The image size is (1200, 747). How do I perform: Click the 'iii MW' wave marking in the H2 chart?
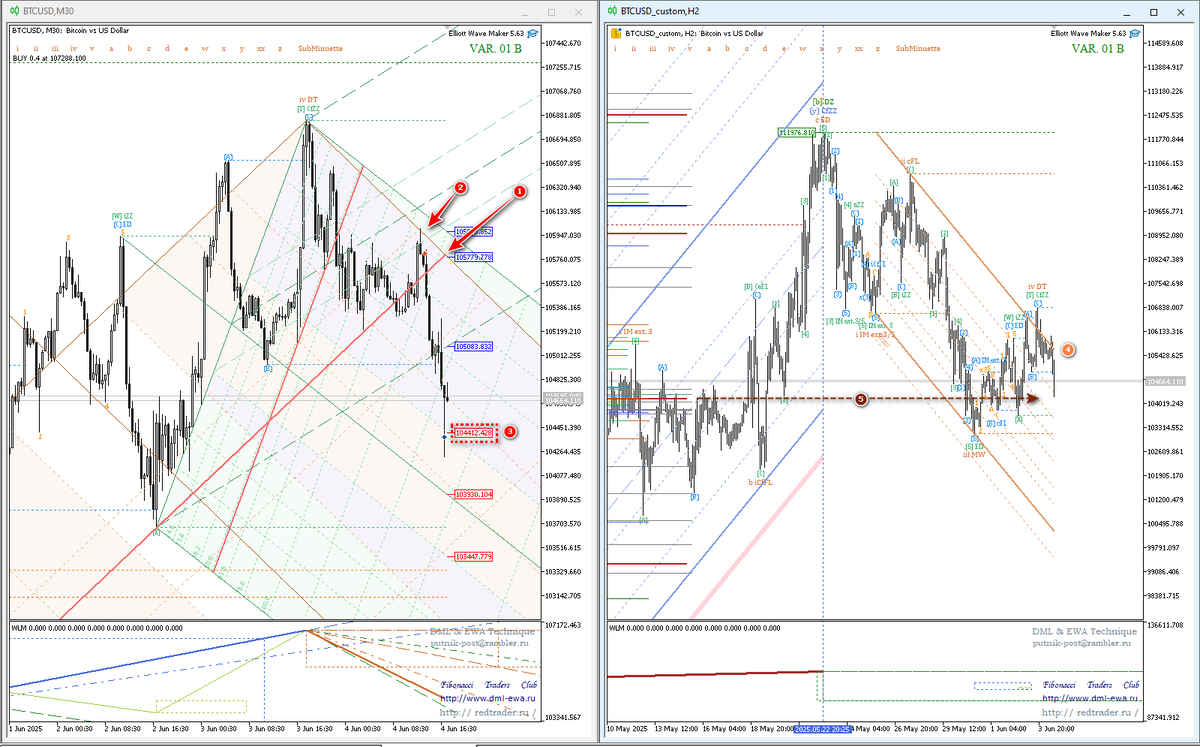[x=973, y=453]
